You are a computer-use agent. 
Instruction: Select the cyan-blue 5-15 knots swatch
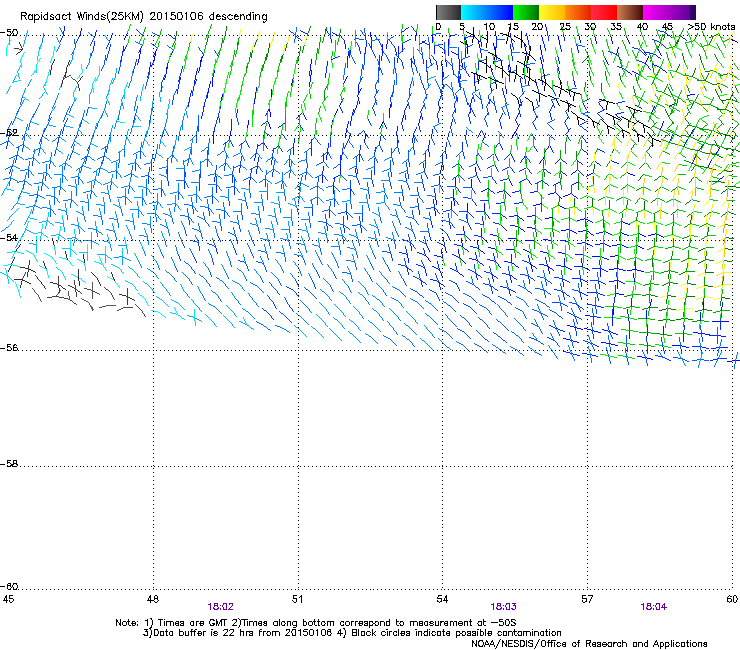tap(487, 12)
